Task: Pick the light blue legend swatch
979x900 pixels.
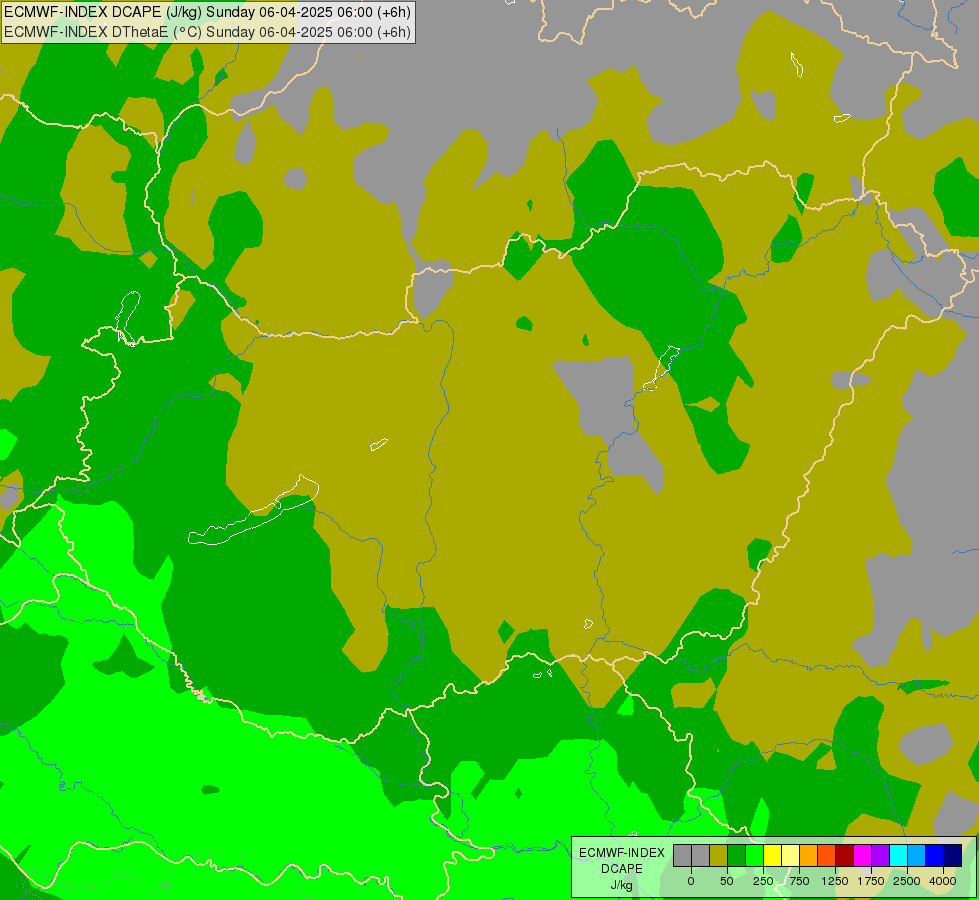Action: coord(917,855)
